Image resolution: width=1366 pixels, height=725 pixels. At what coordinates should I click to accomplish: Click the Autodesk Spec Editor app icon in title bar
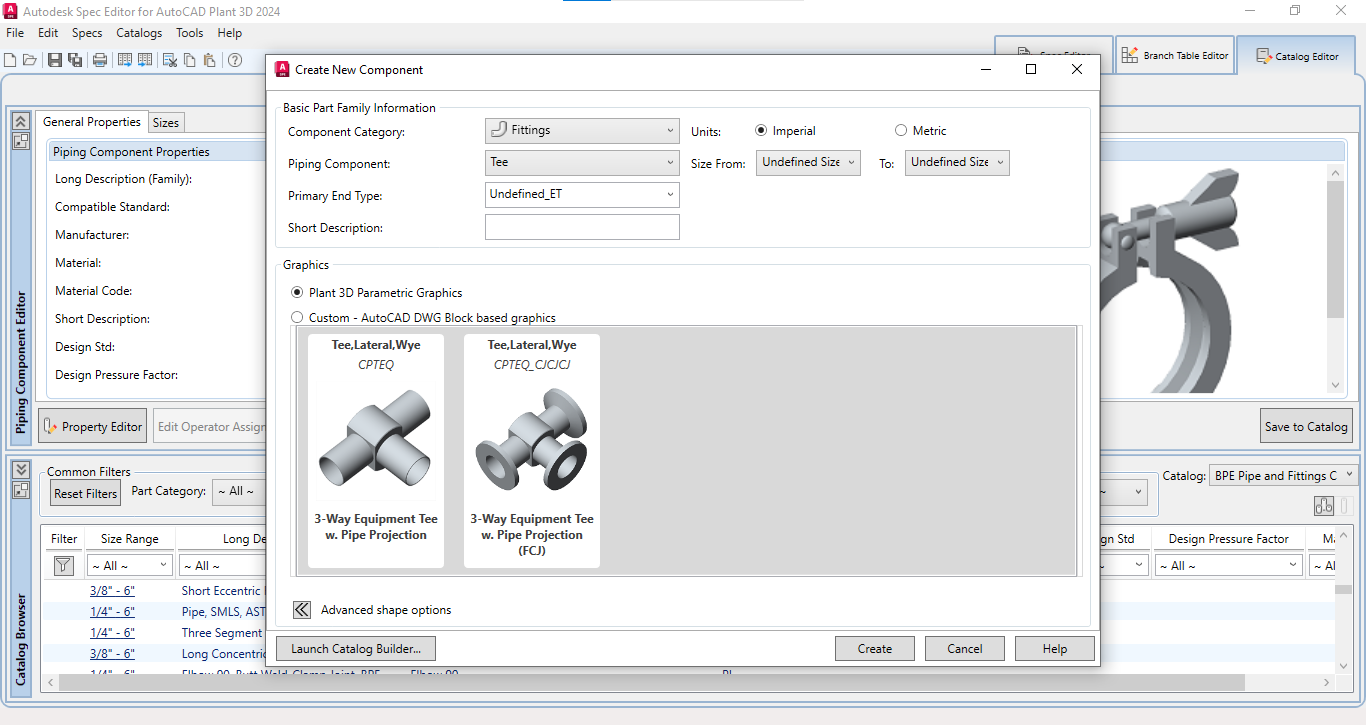[x=11, y=11]
